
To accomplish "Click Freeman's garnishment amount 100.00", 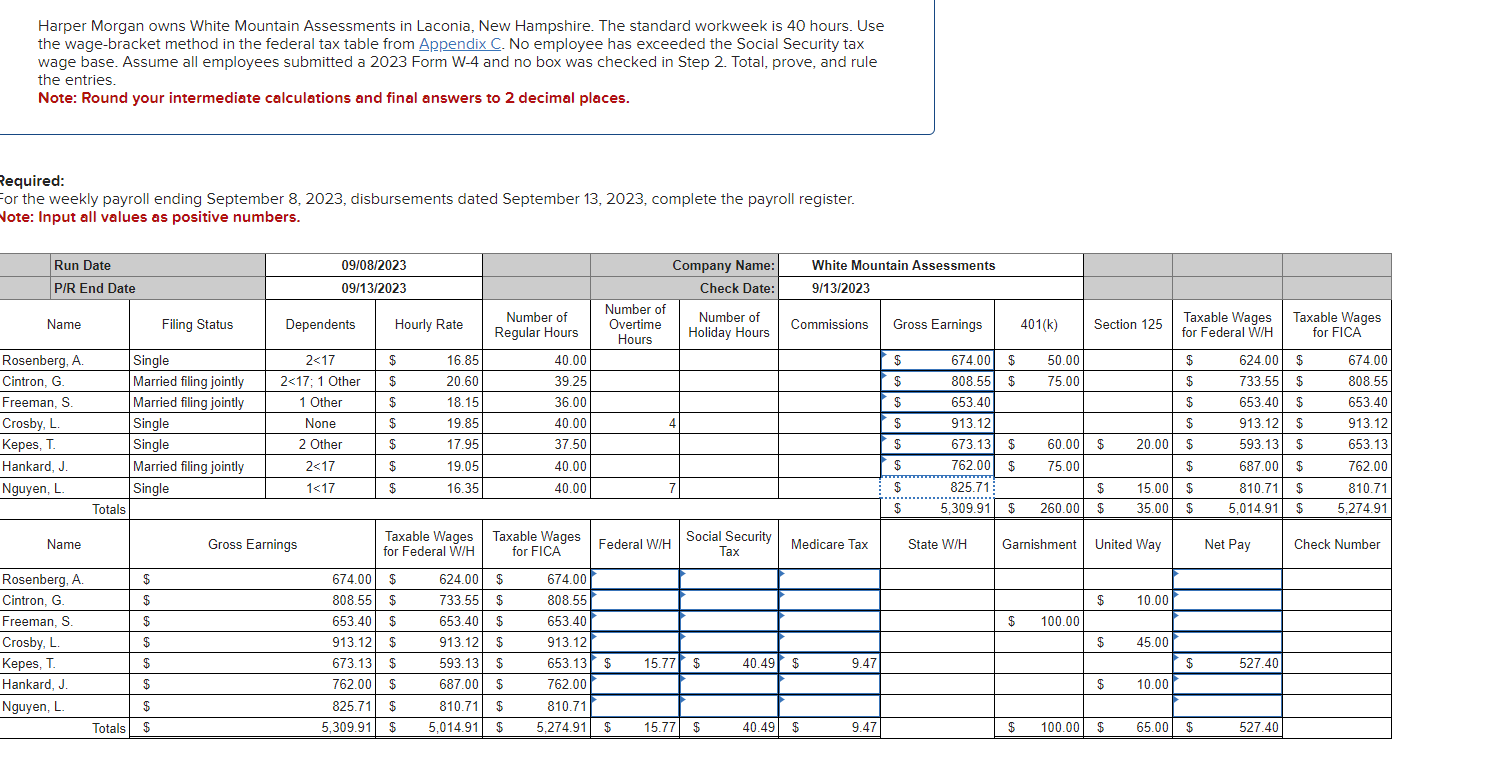I will 1038,621.
